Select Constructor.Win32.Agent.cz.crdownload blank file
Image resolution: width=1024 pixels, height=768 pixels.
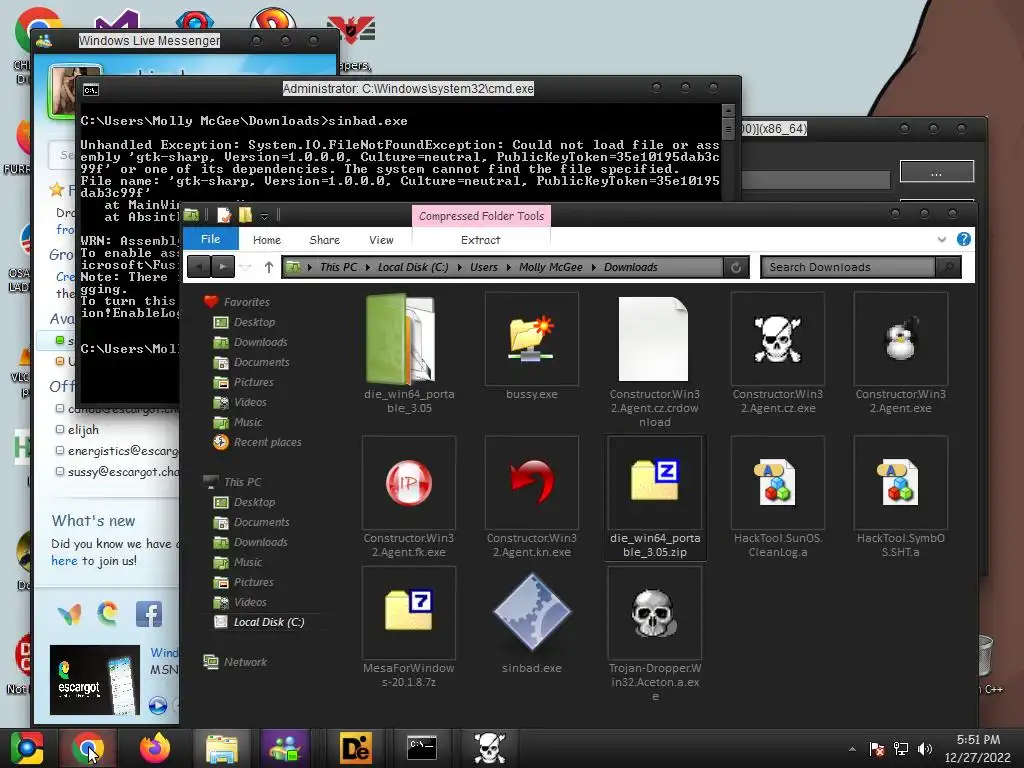[653, 339]
